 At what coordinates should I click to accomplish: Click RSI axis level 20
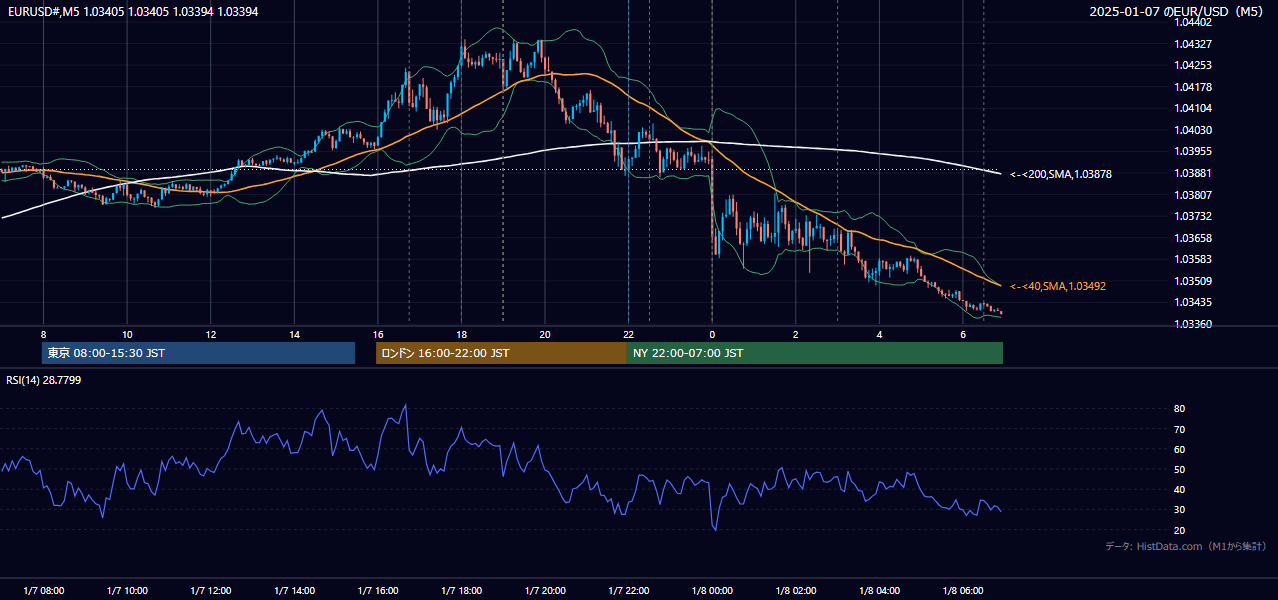pyautogui.click(x=1180, y=530)
